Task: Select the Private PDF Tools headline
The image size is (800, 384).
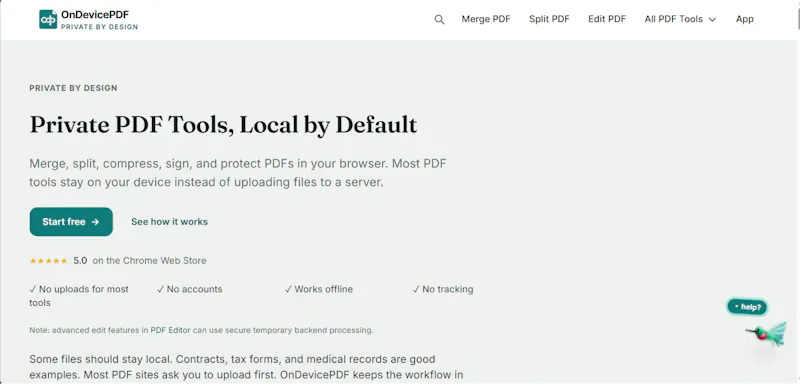Action: pyautogui.click(x=223, y=125)
